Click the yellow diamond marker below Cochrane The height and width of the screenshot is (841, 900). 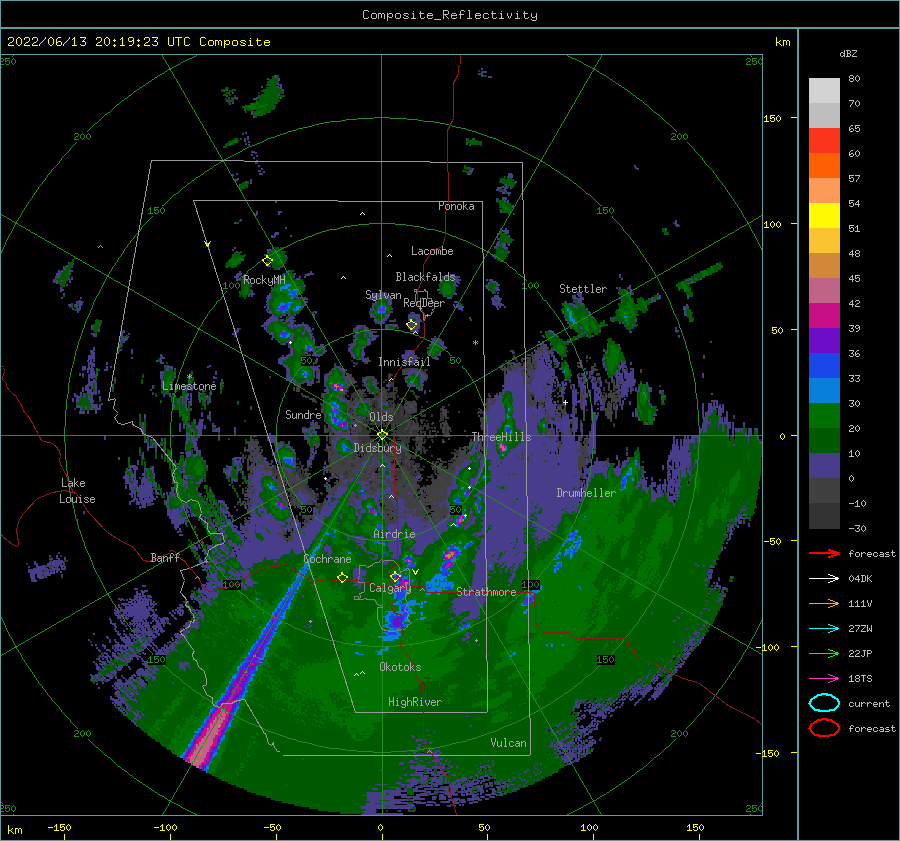342,577
